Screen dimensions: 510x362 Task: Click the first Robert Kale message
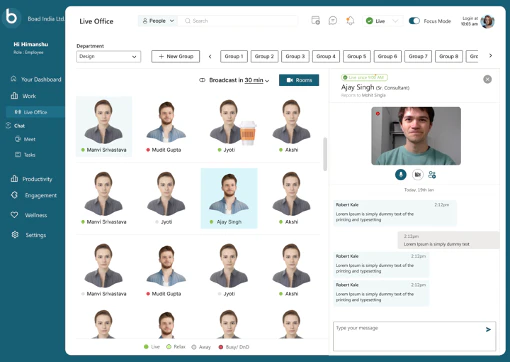tap(395, 213)
